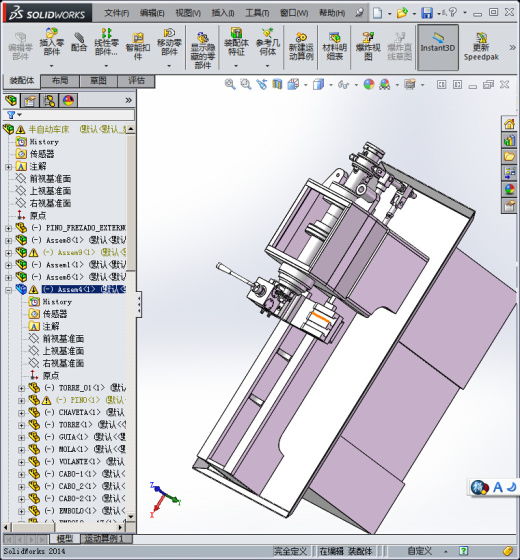Viewport: 520px width, 560px height.
Task: Expand the Assem9<1> tree node
Action: (8, 253)
